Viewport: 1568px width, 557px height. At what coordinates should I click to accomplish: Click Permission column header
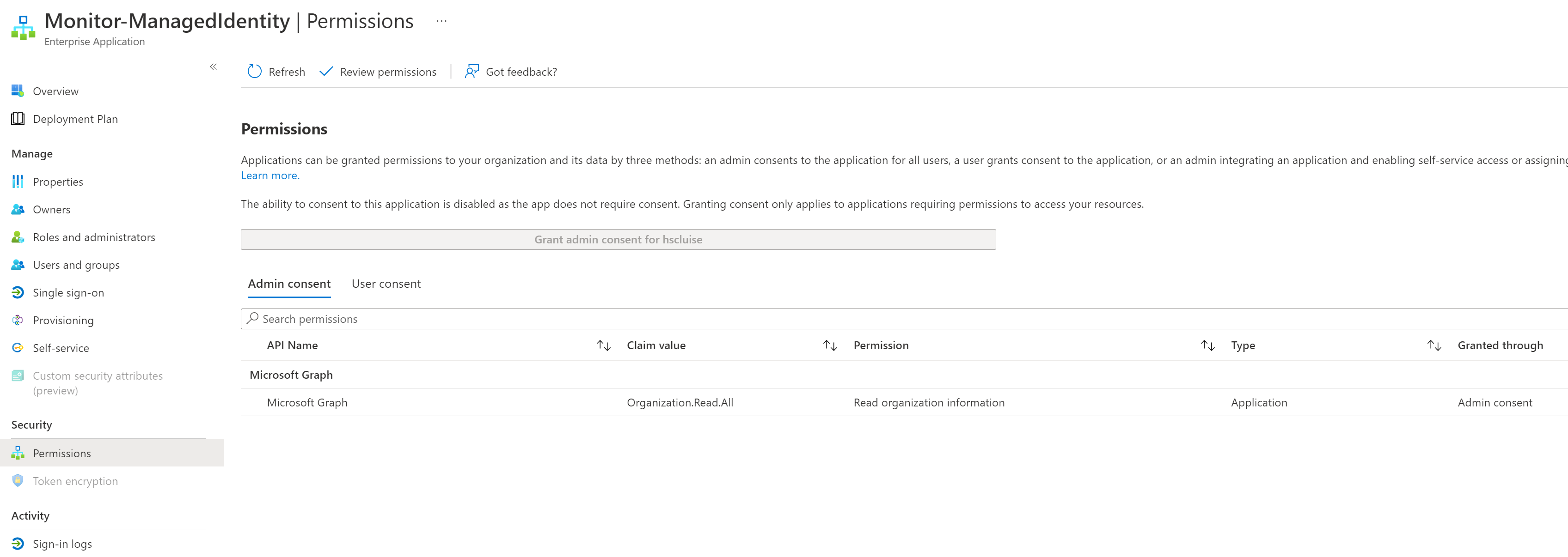(x=881, y=345)
